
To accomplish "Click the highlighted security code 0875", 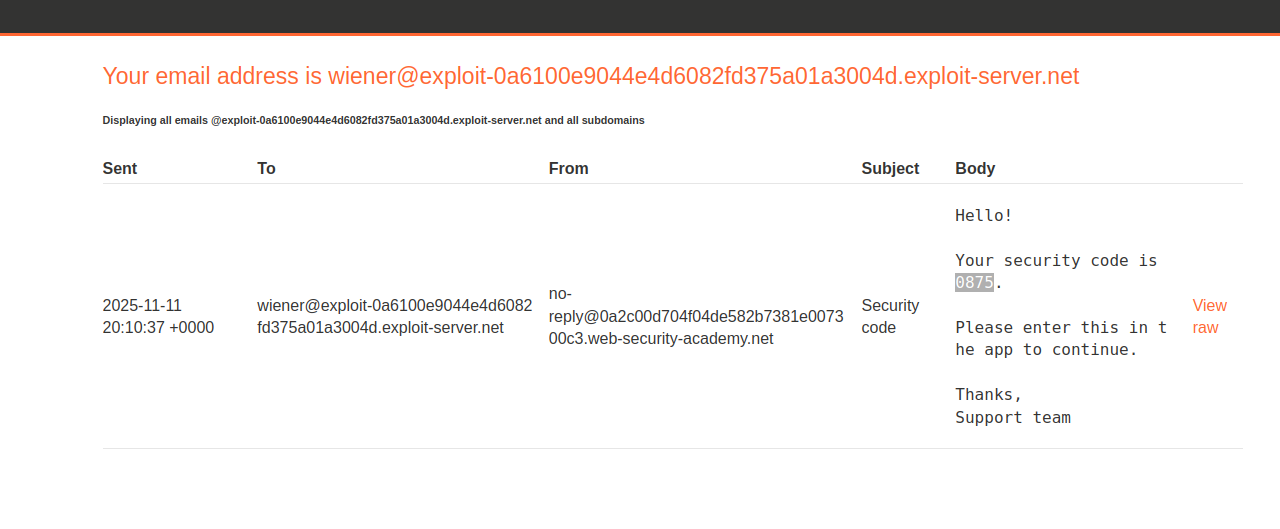I will pos(974,283).
